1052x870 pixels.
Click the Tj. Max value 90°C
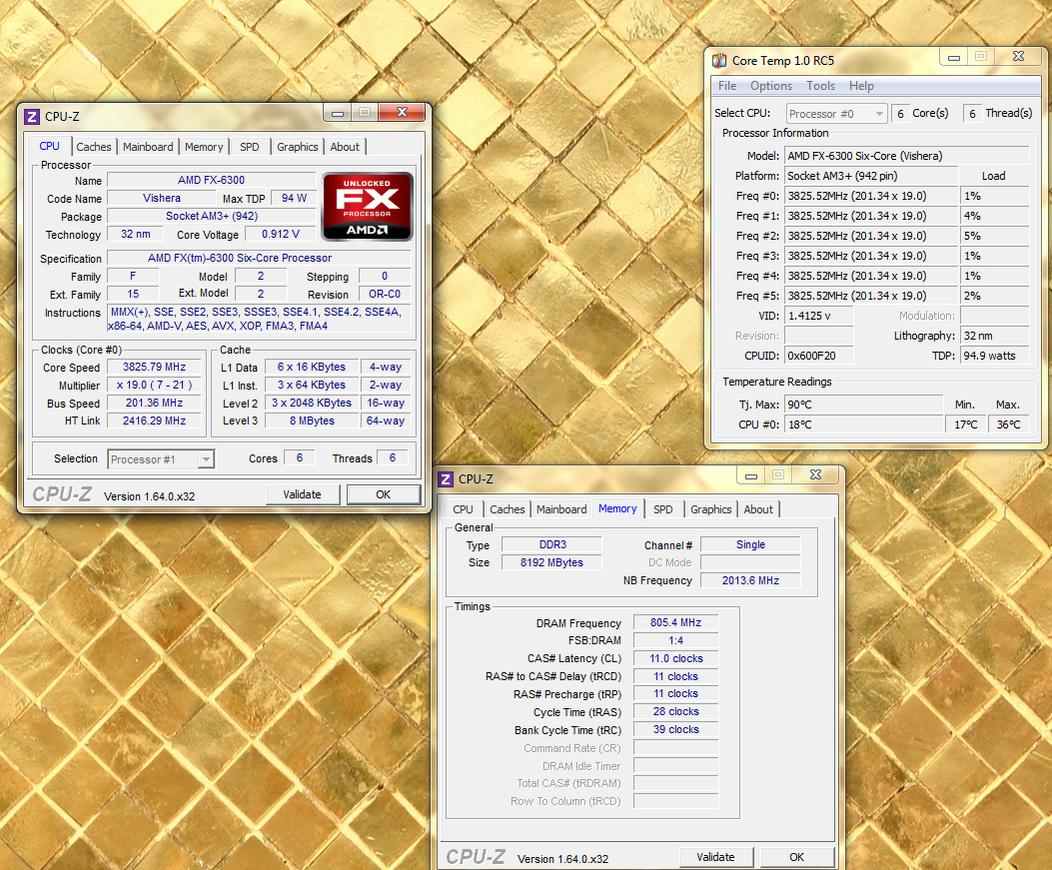(863, 404)
